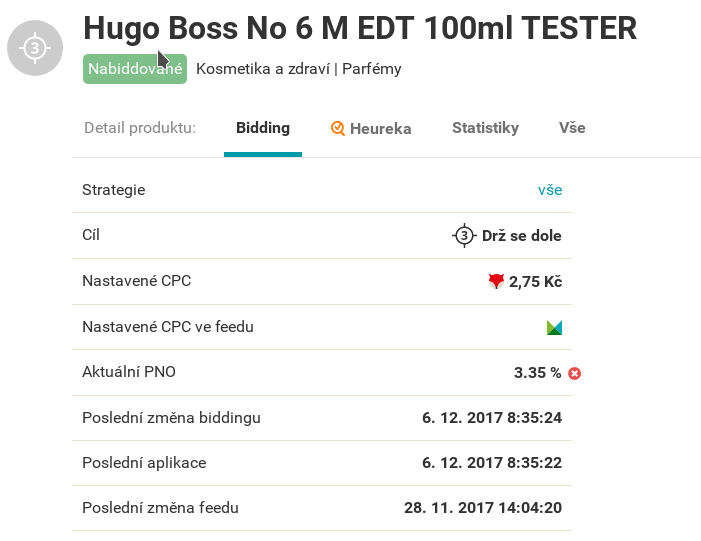Screen dimensions: 701x541
Task: Click the Poslední změna biddingu timestamp
Action: point(492,418)
